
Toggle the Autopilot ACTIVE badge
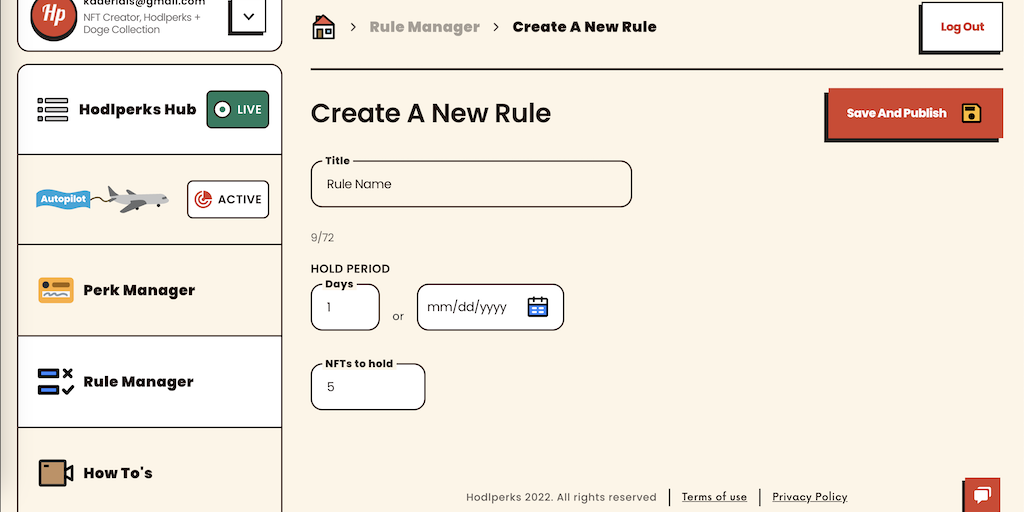pos(228,199)
